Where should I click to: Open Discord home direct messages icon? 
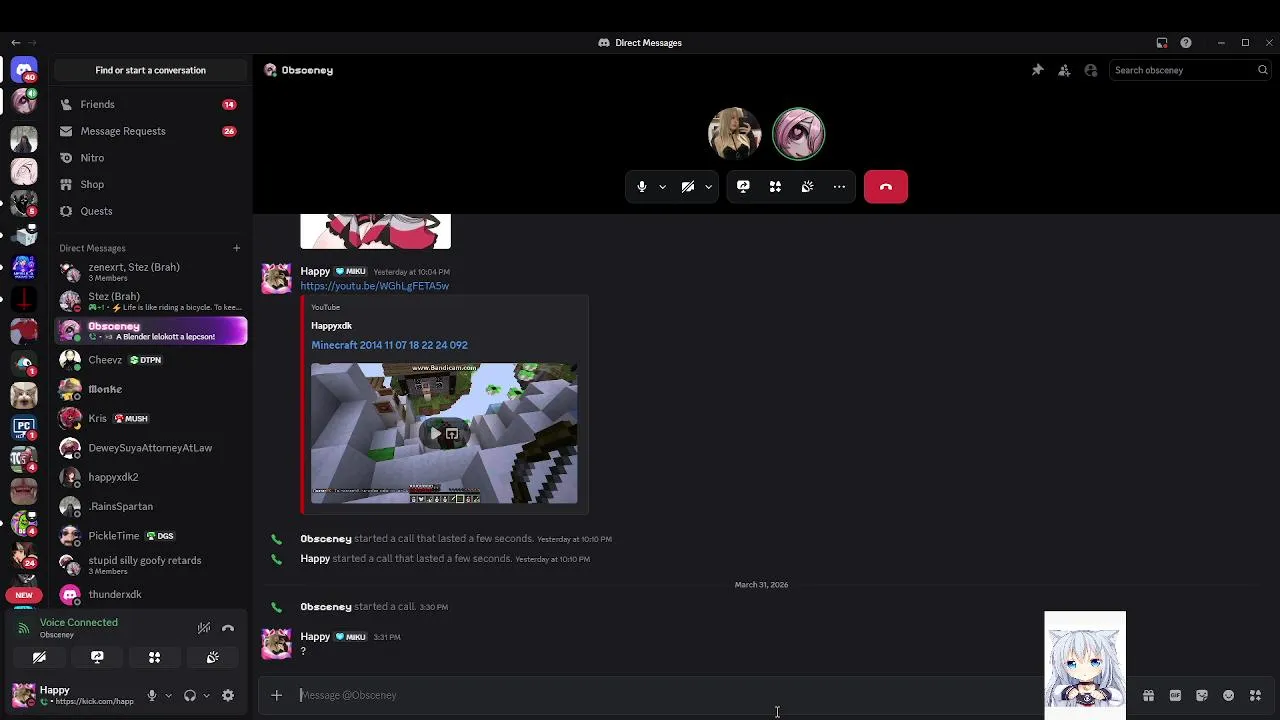(x=24, y=70)
